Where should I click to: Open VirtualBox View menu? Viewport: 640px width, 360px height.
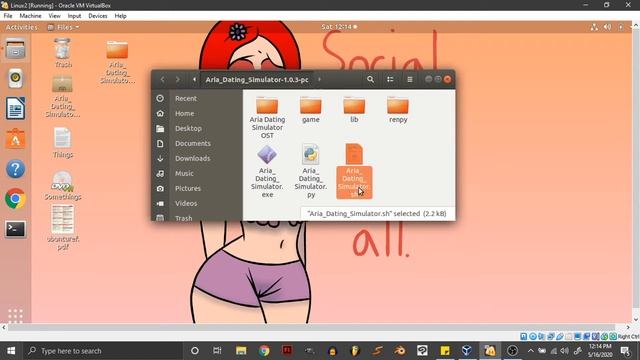point(54,16)
